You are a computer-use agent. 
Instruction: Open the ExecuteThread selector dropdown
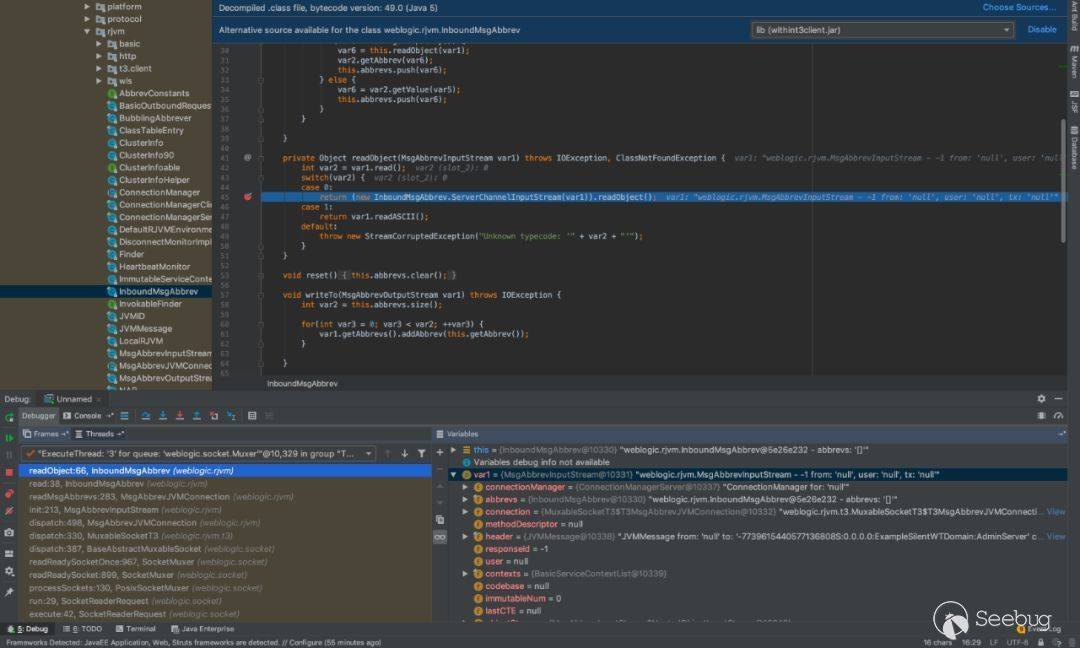click(369, 453)
